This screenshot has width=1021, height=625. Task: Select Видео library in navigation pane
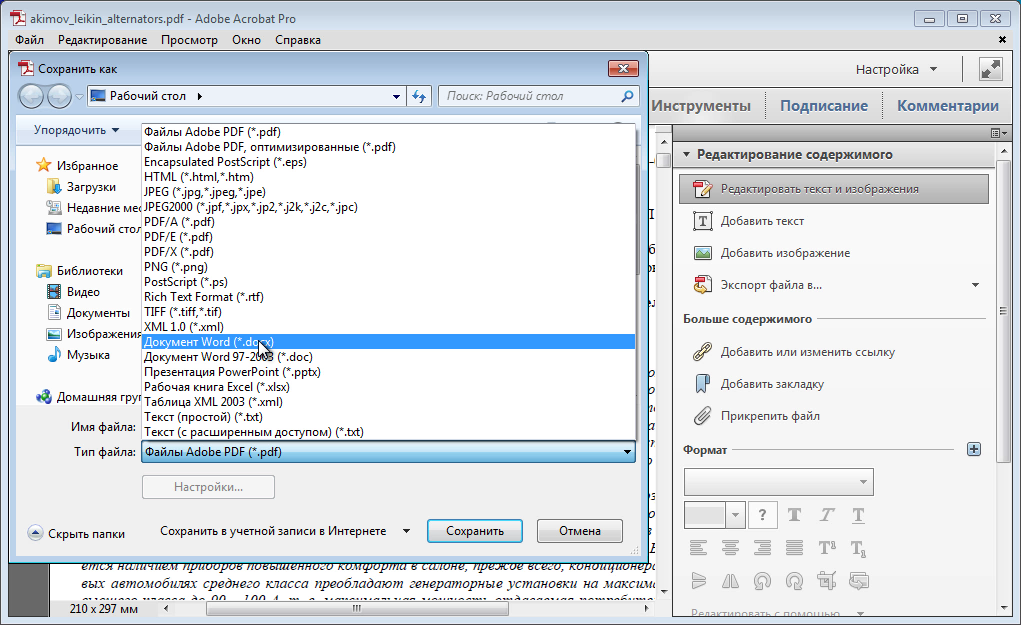73,292
